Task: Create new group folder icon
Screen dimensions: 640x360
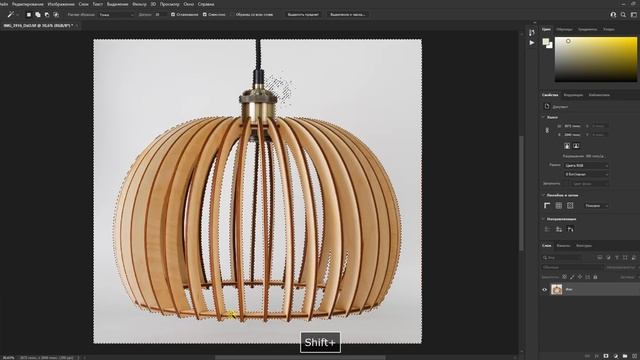Action: point(625,356)
